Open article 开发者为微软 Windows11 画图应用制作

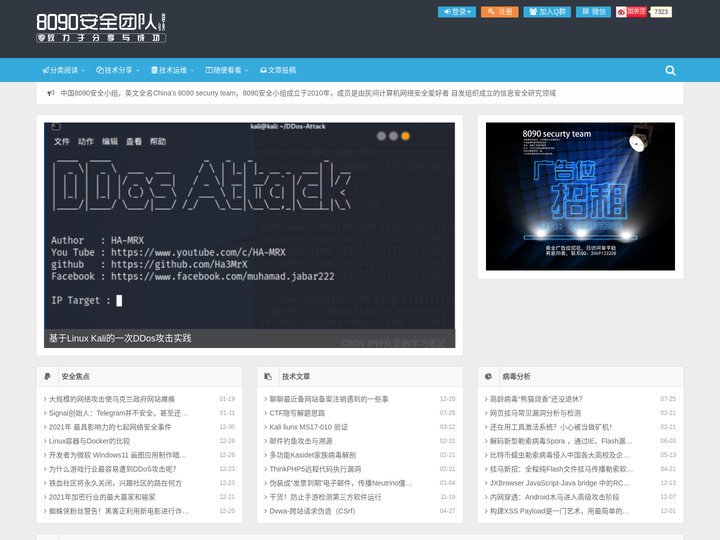point(118,455)
